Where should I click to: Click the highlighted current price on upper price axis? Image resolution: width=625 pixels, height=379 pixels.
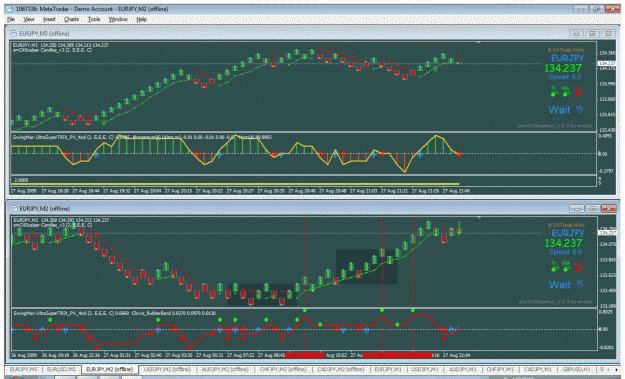(607, 63)
